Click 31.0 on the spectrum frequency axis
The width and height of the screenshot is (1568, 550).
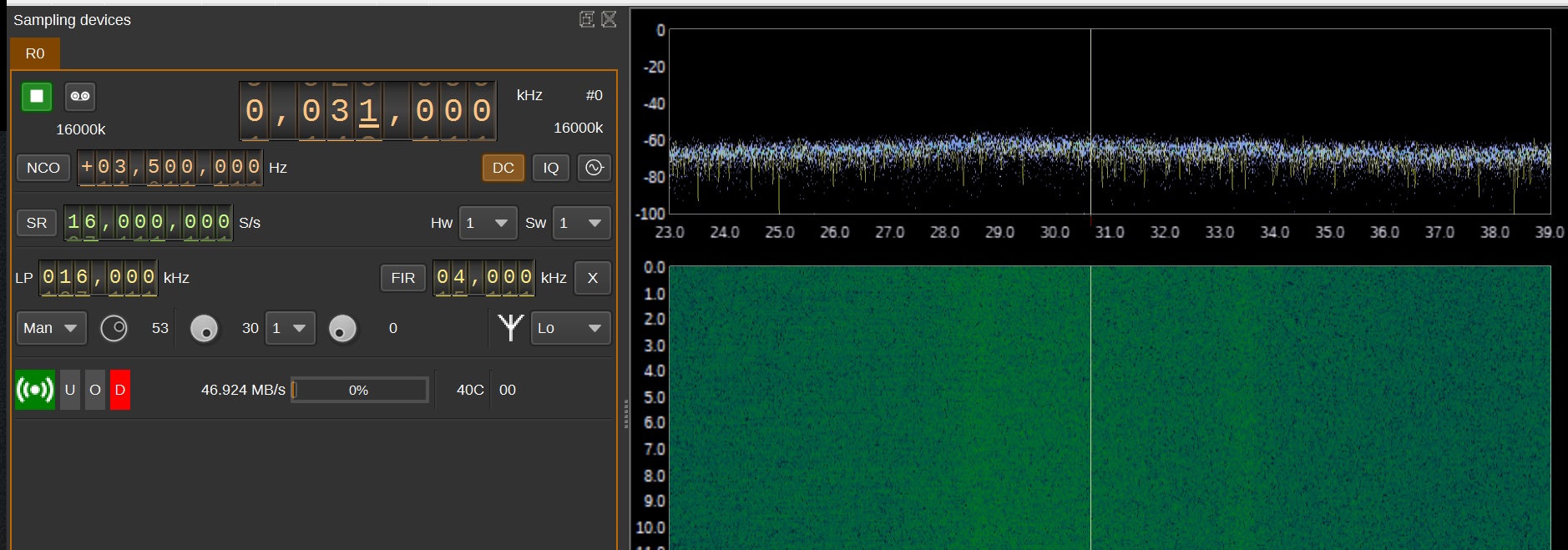tap(1110, 232)
